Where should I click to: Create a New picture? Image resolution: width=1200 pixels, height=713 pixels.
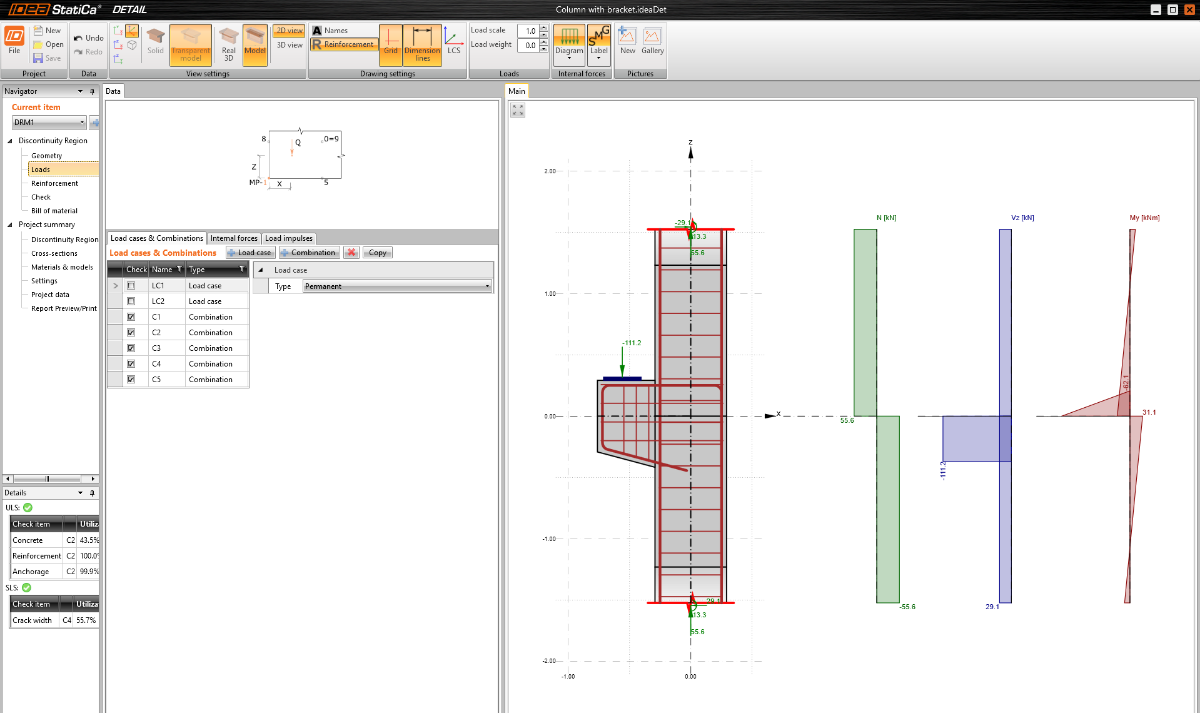[627, 42]
